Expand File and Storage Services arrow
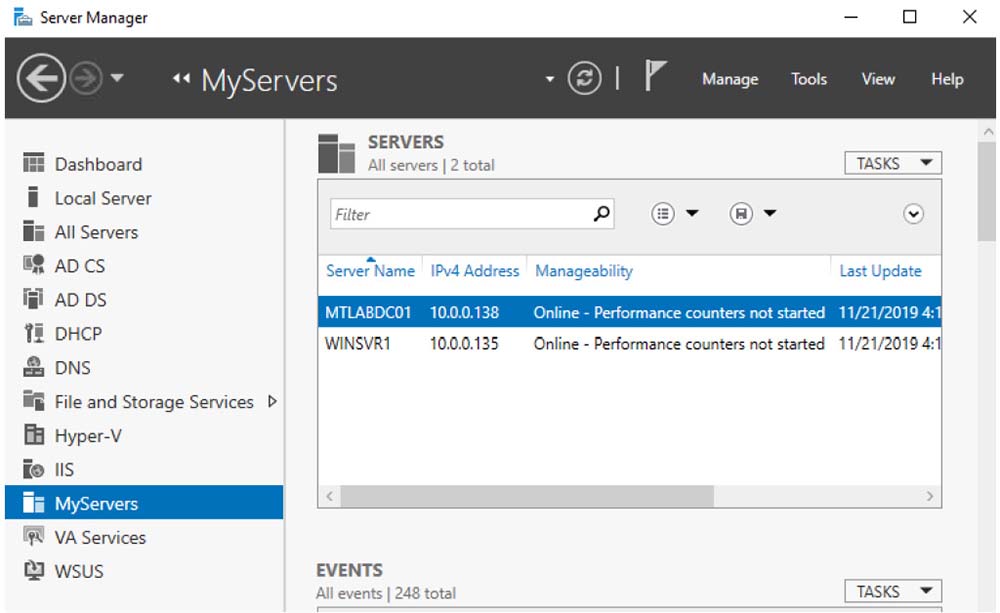 [272, 402]
